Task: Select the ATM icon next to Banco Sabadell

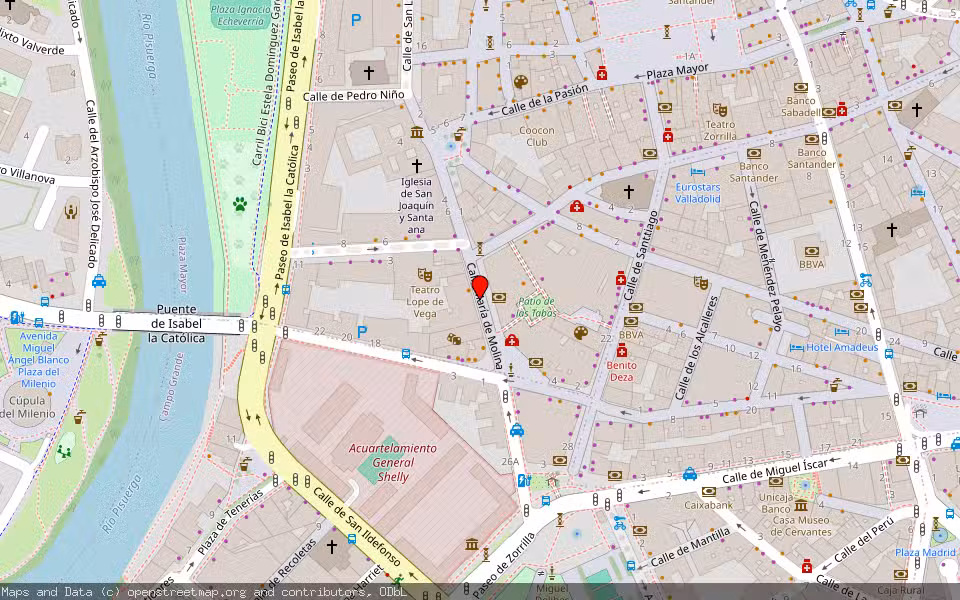Action: point(829,112)
